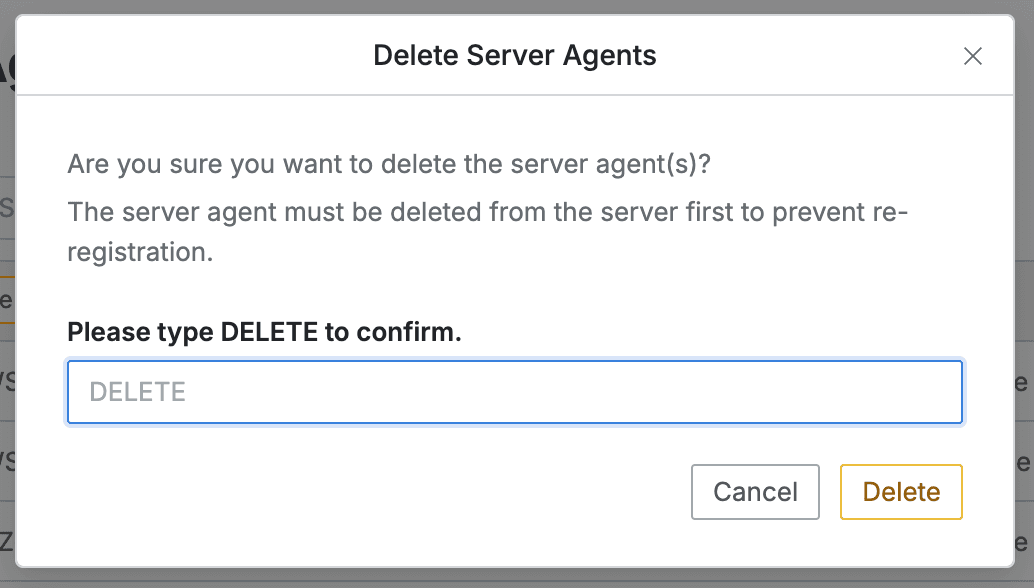Confirm server agent removal with Delete

(x=901, y=492)
